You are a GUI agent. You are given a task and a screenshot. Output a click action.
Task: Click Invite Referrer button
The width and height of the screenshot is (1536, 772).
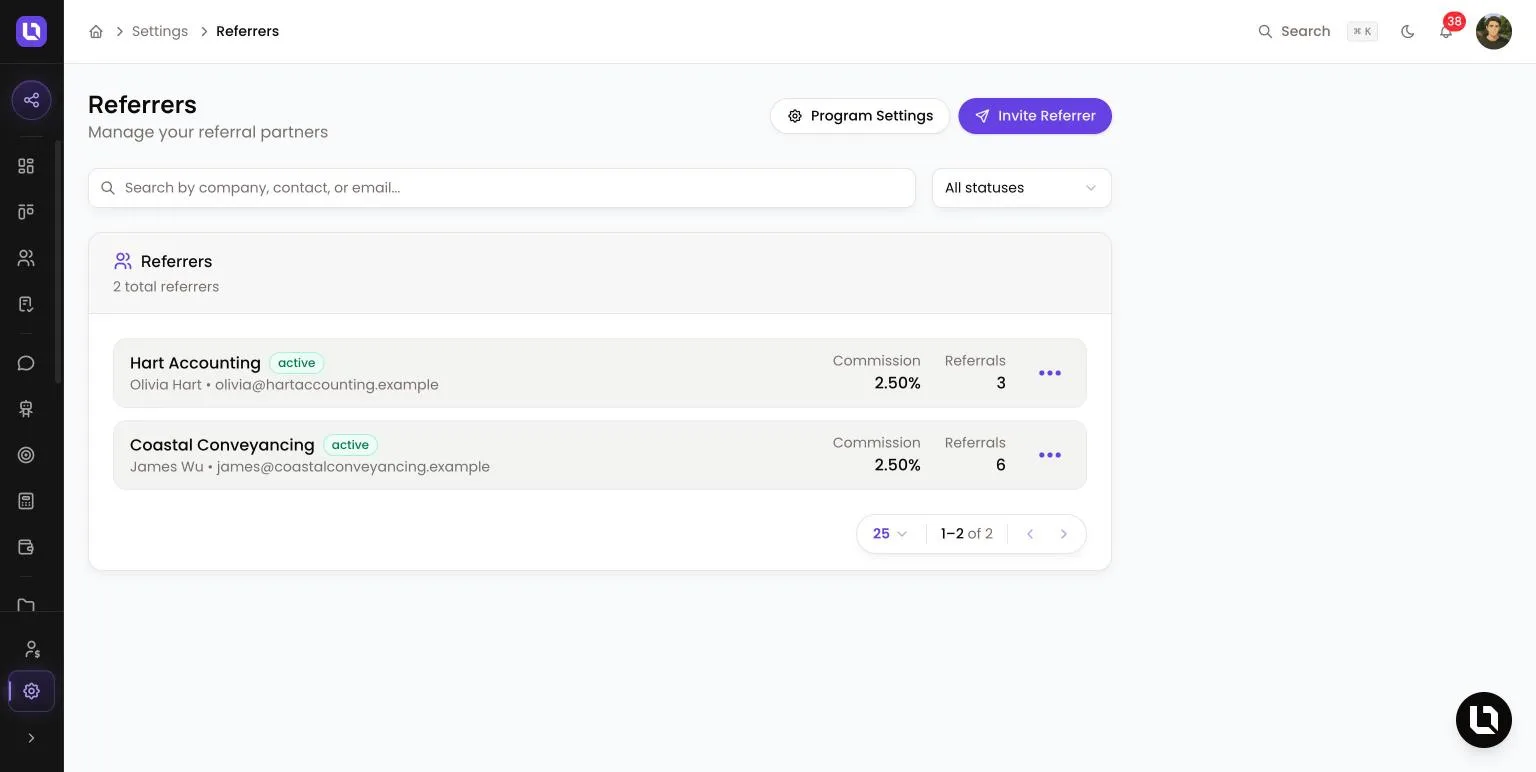[x=1035, y=116]
